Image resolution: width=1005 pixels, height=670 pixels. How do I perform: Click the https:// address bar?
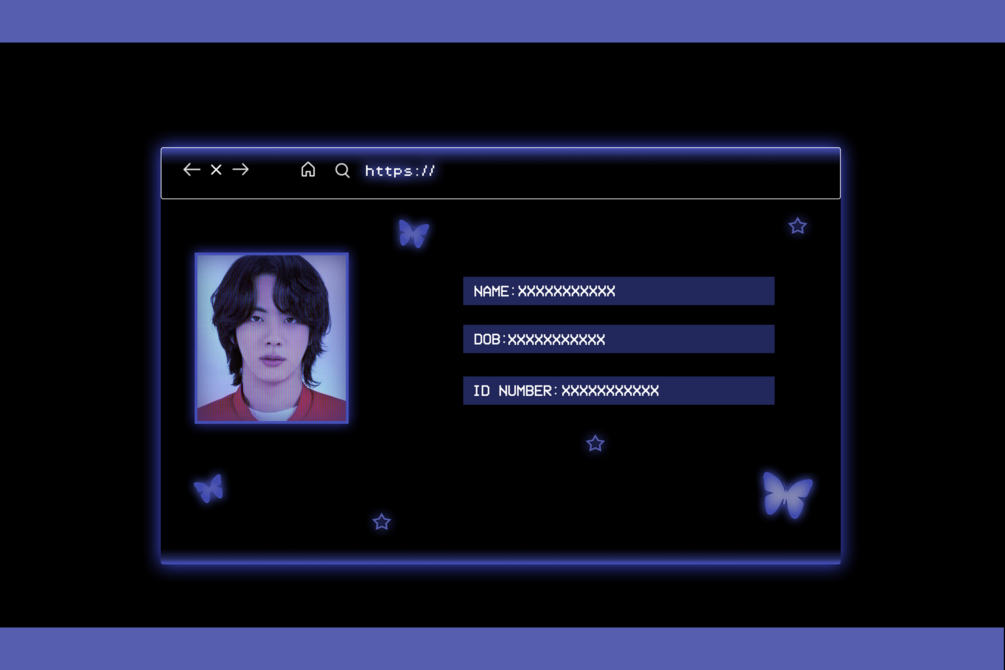400,170
